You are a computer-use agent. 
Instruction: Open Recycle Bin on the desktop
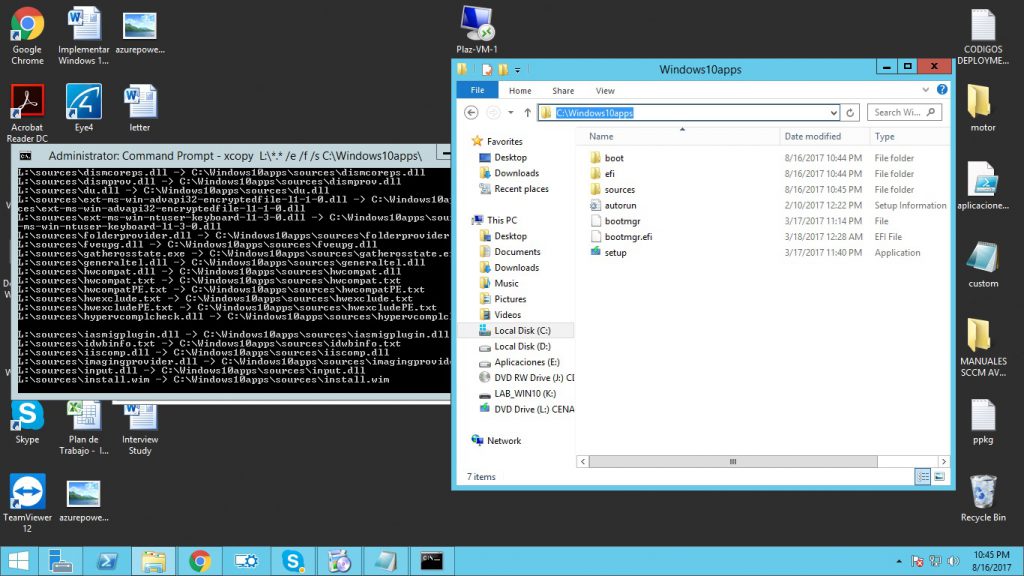(984, 494)
